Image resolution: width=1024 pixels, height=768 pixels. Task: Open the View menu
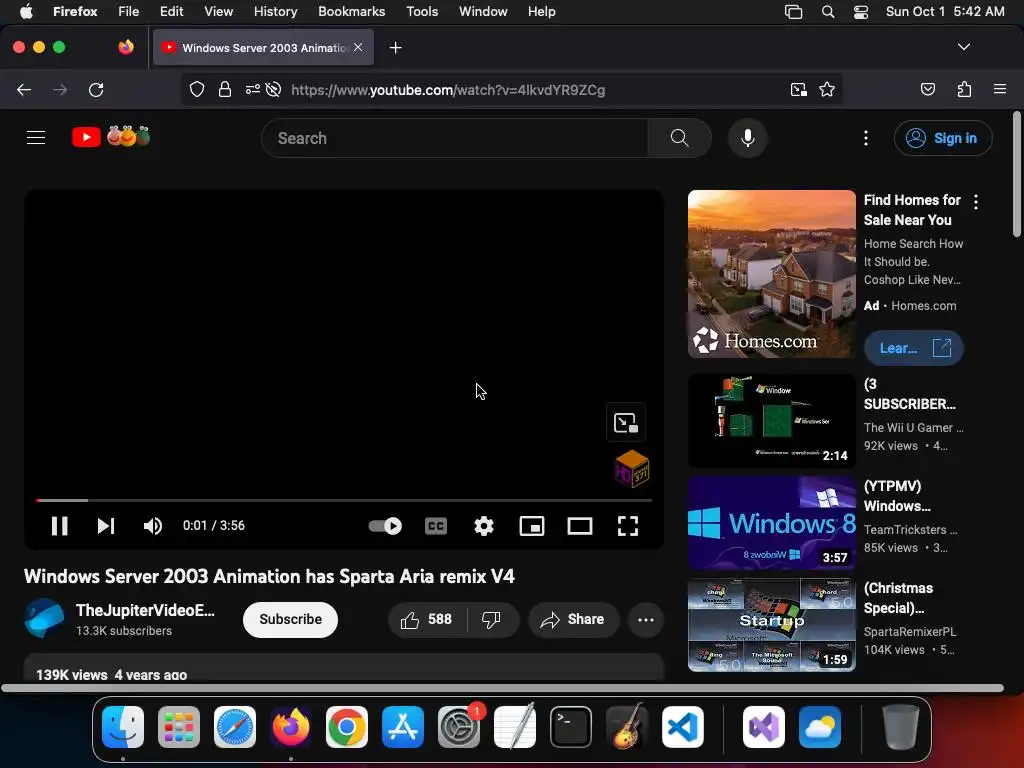218,12
